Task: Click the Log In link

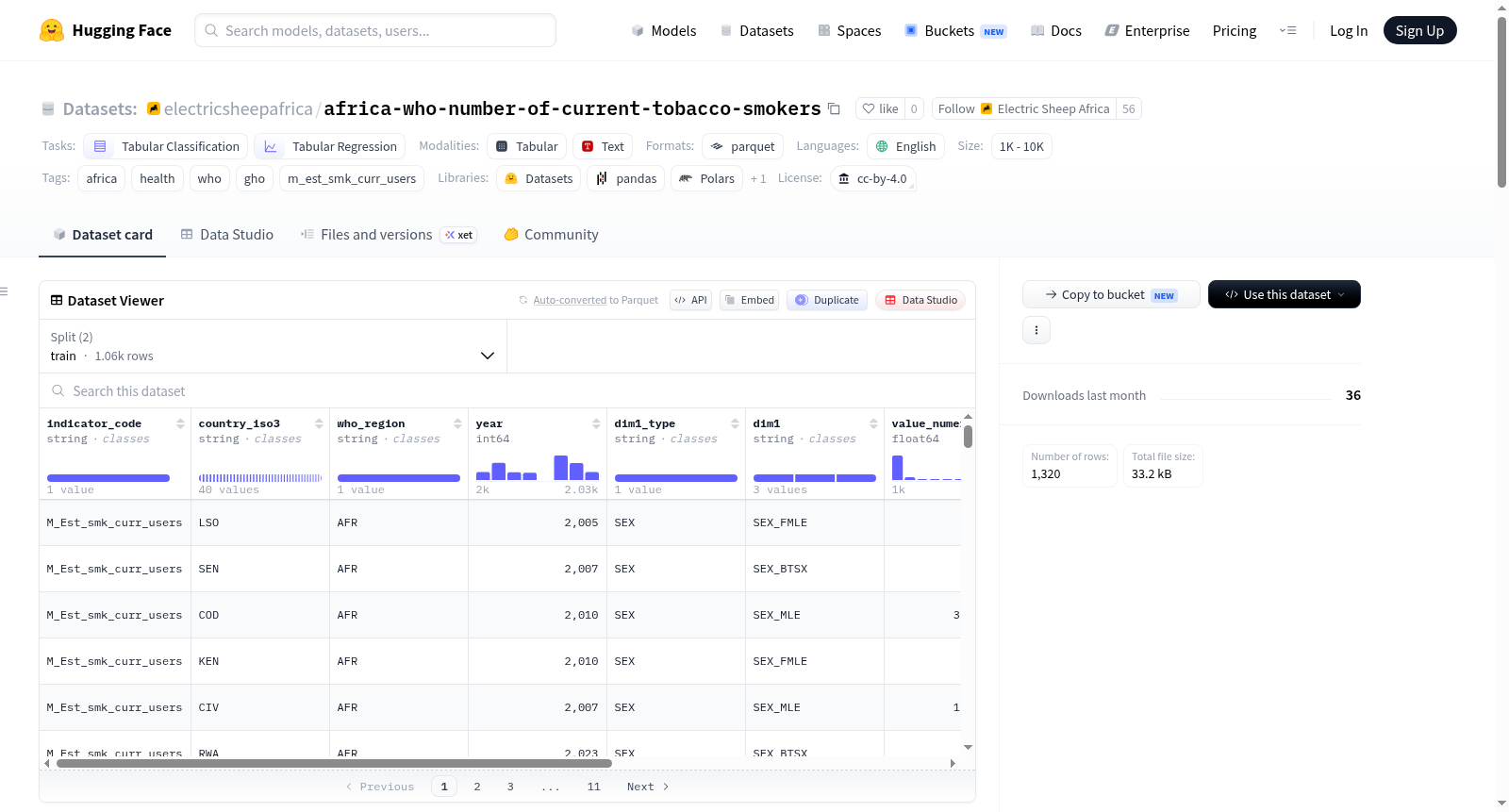Action: (1349, 30)
